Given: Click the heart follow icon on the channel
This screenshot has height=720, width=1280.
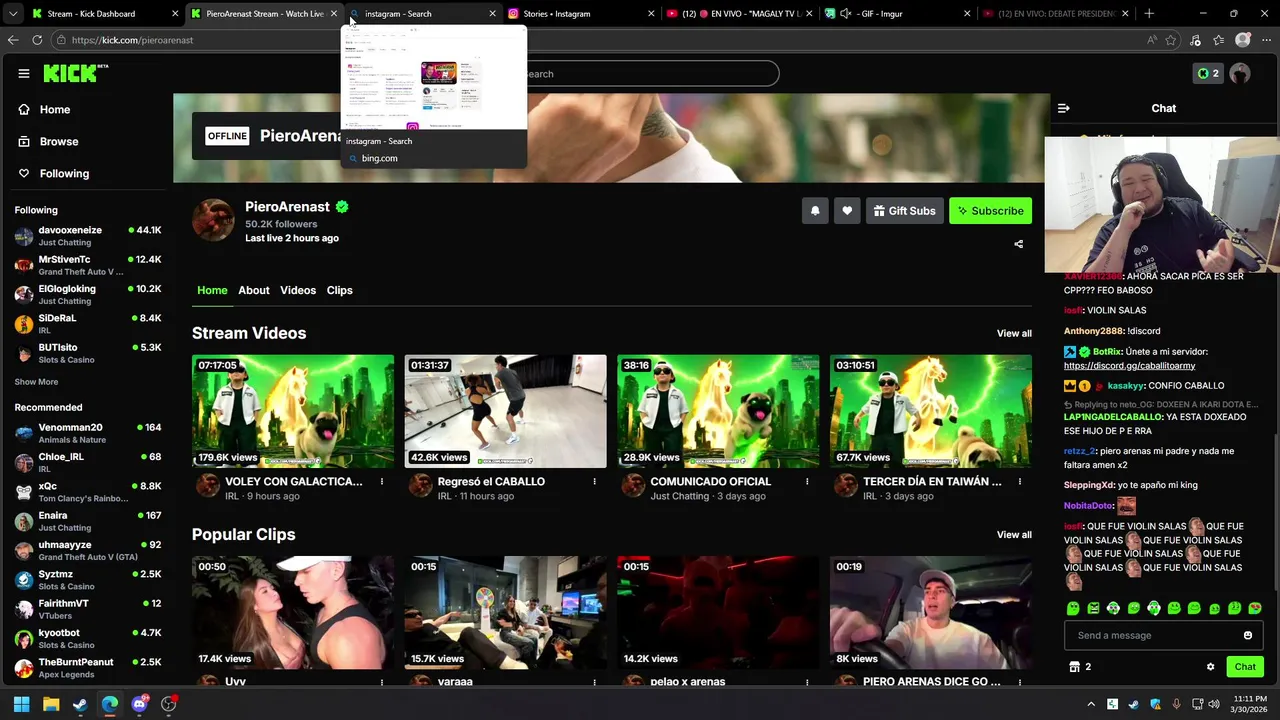Looking at the screenshot, I should 847,211.
